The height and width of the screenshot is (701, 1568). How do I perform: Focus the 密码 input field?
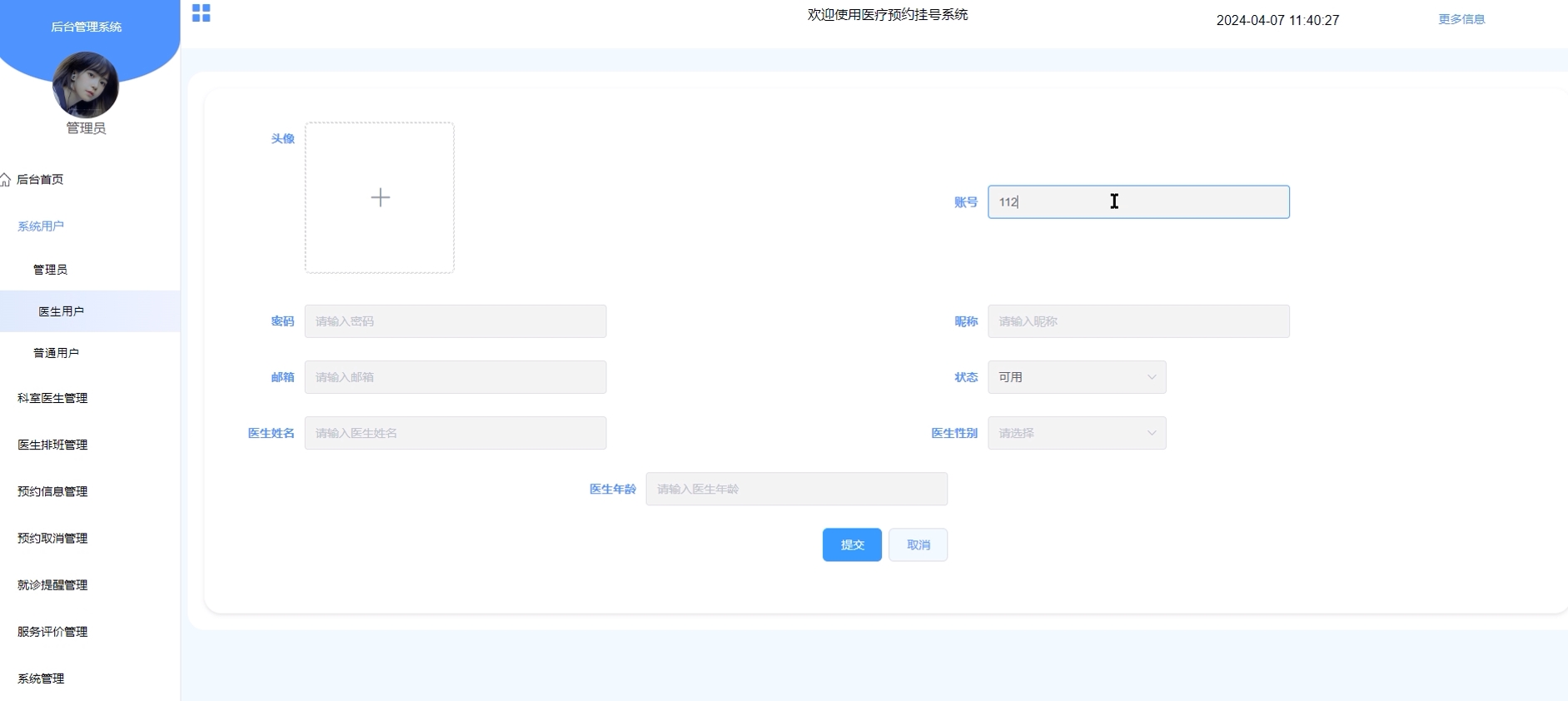455,321
